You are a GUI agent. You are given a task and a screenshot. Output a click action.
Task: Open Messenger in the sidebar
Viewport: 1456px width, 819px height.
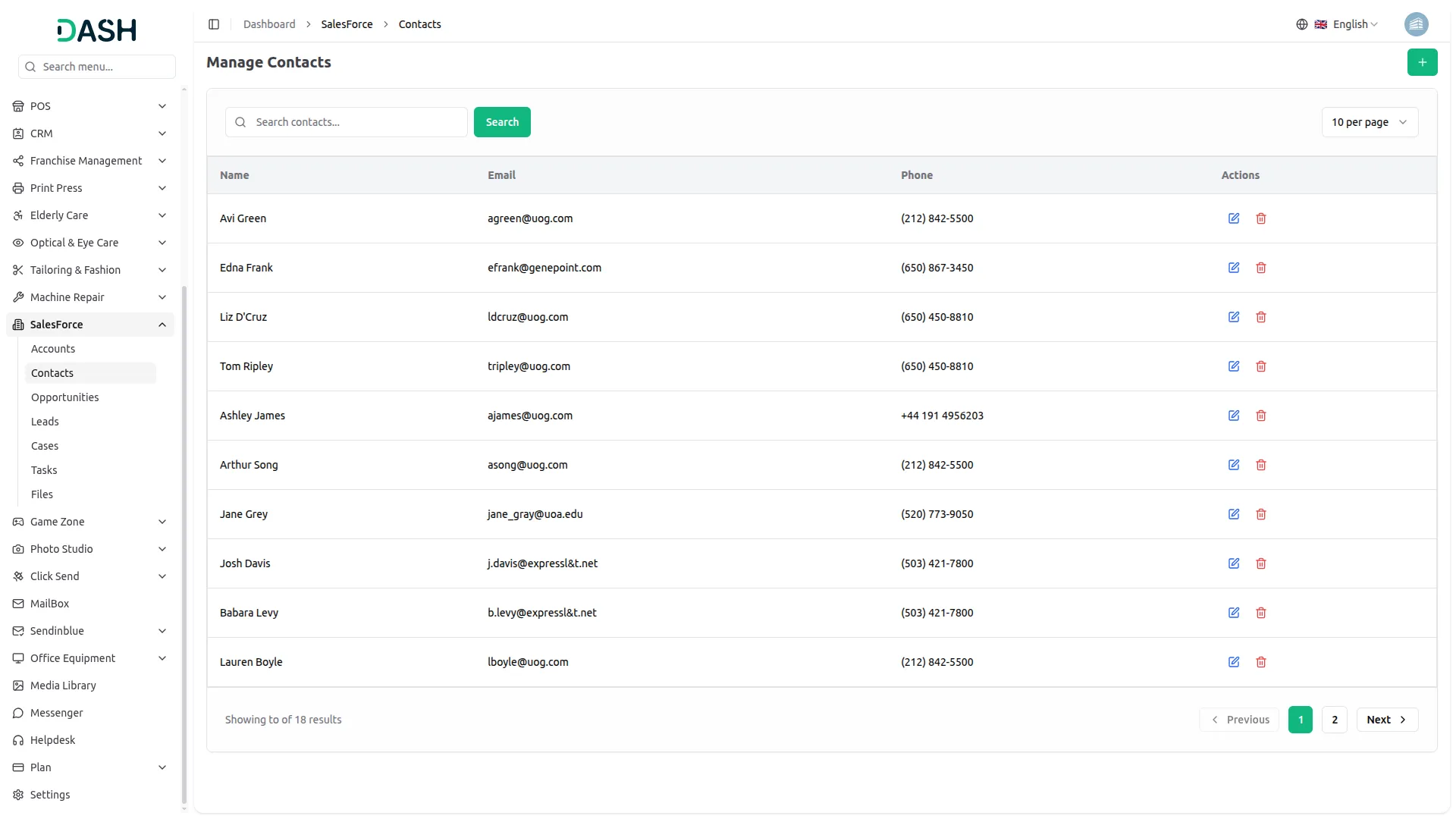[90, 713]
